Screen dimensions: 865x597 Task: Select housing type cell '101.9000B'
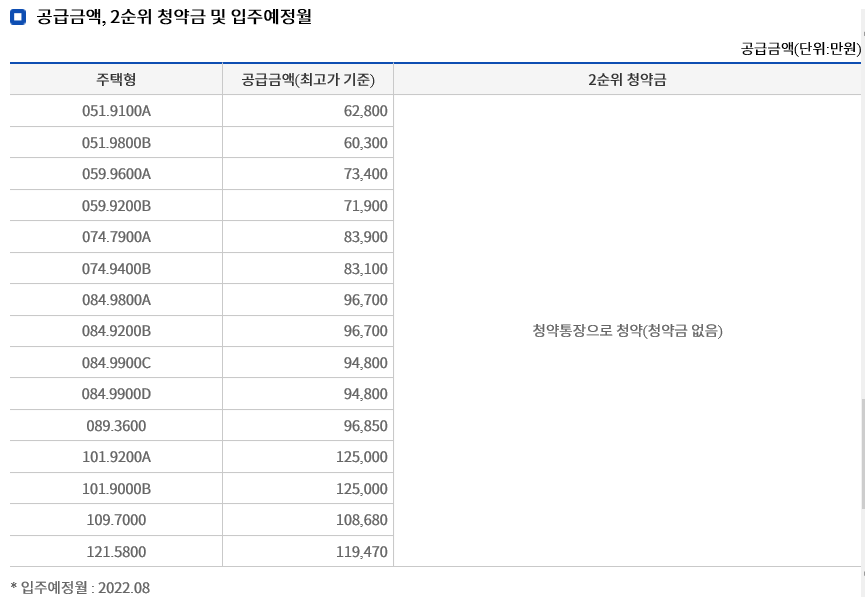coord(116,488)
